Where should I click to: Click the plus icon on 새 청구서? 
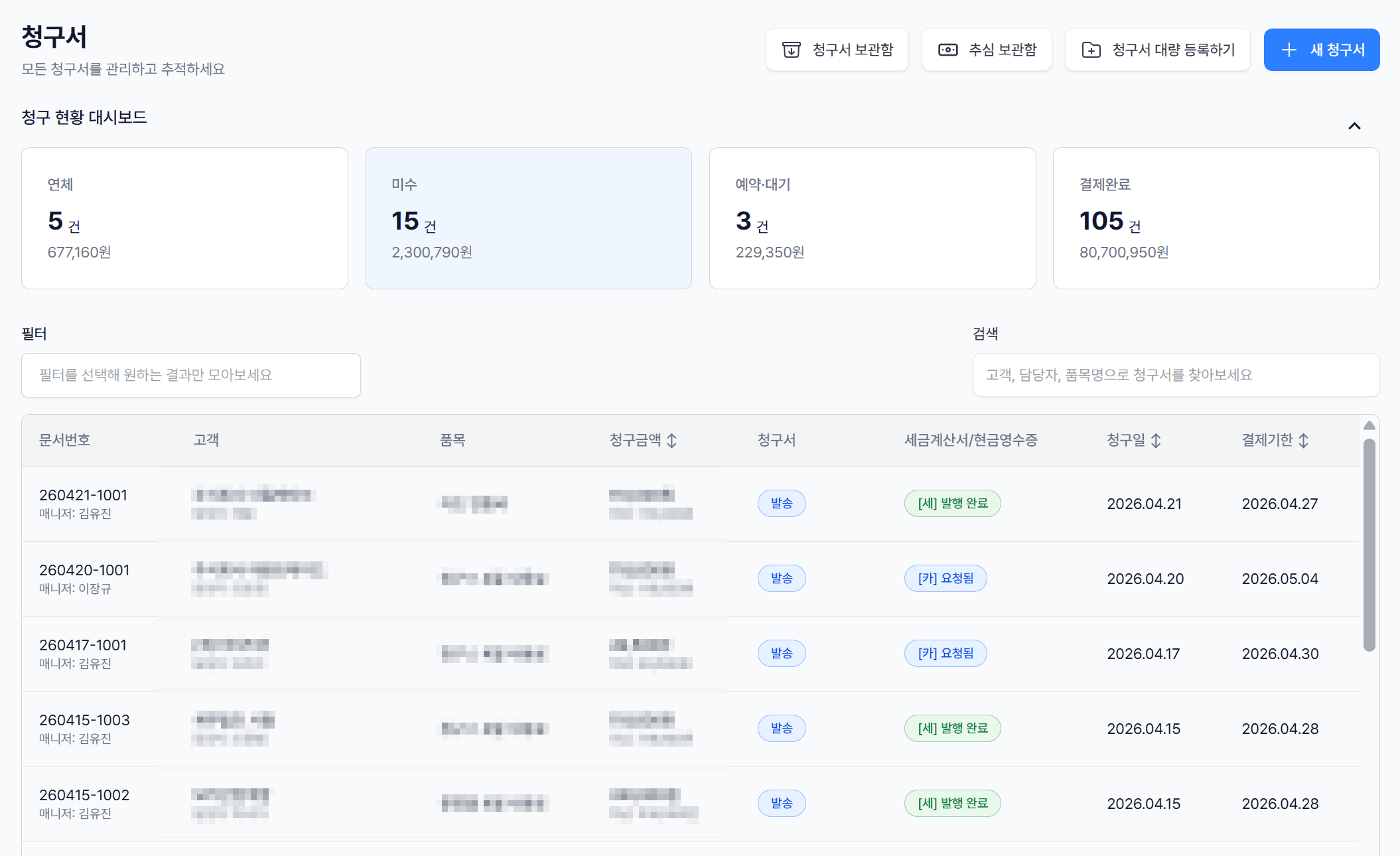coord(1289,50)
